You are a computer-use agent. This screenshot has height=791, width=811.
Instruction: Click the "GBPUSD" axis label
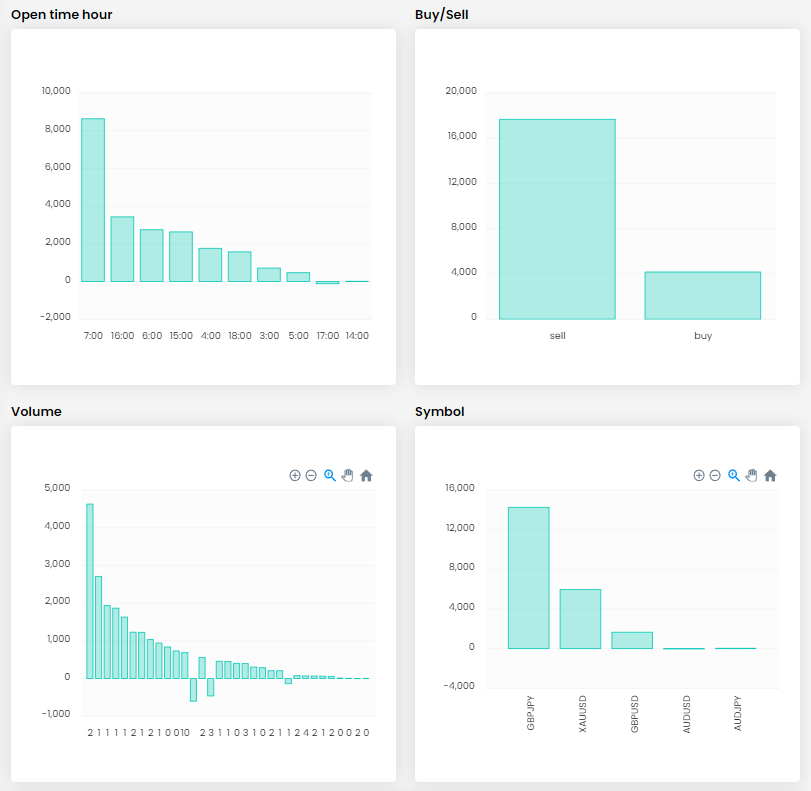635,714
